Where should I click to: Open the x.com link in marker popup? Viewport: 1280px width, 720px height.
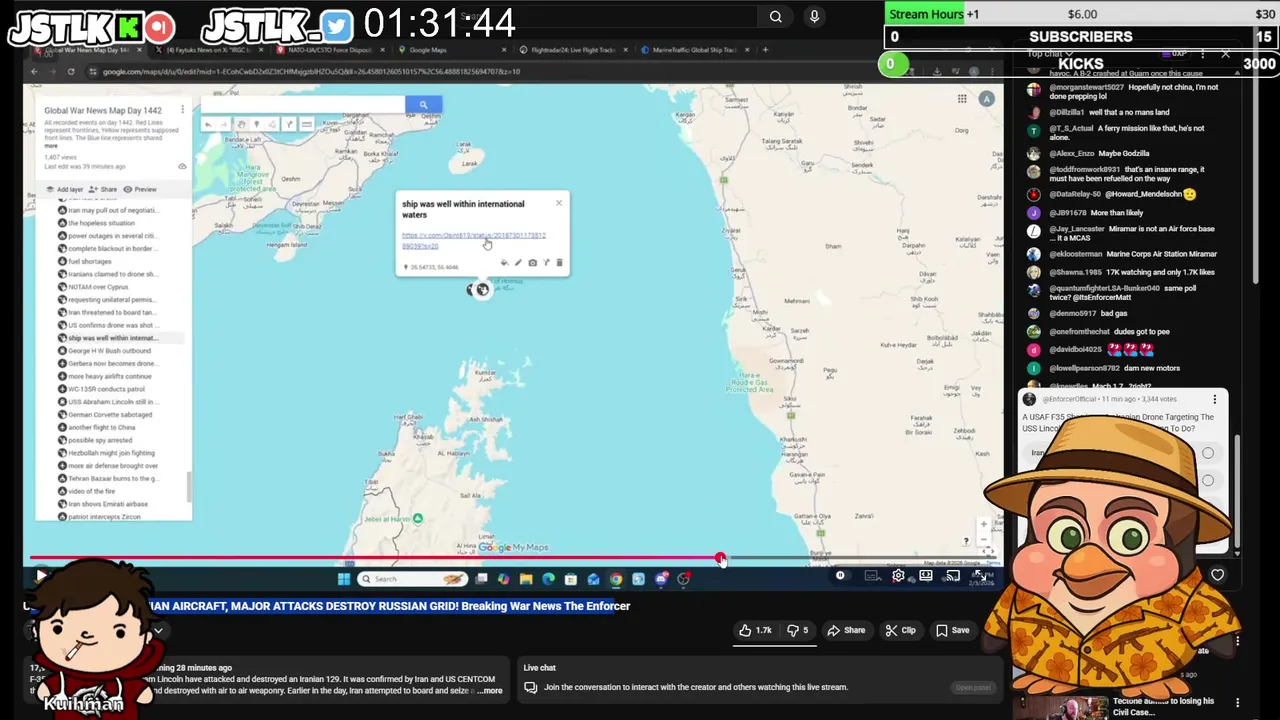click(472, 240)
